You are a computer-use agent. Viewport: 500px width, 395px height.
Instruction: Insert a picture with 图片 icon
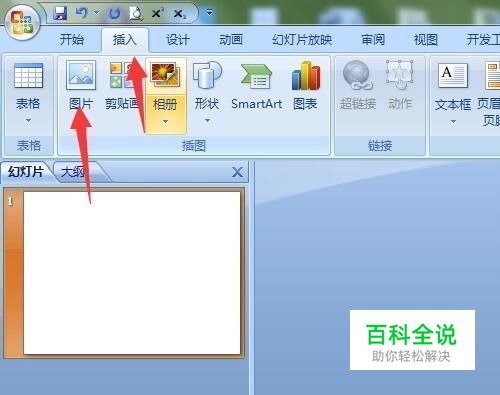click(81, 75)
